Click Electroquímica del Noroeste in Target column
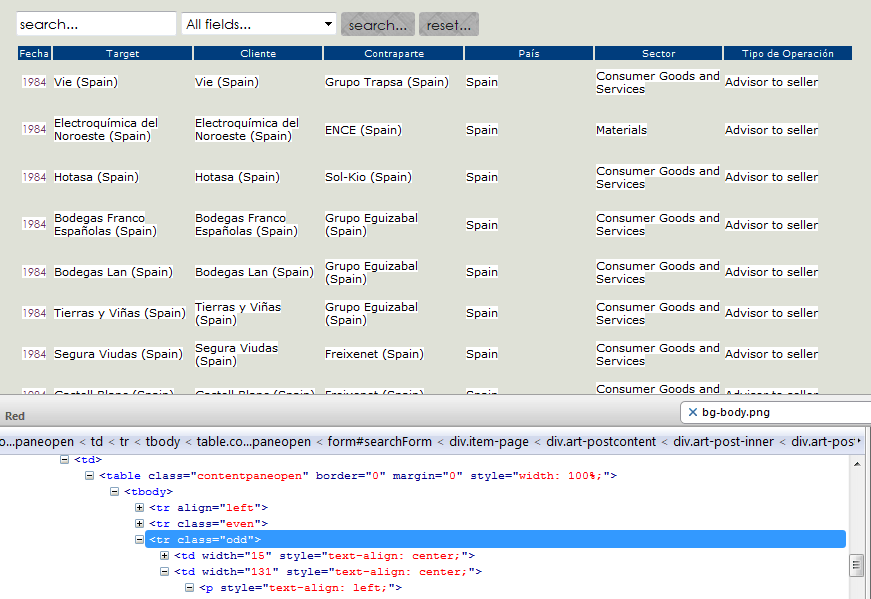The height and width of the screenshot is (599, 871). point(106,129)
